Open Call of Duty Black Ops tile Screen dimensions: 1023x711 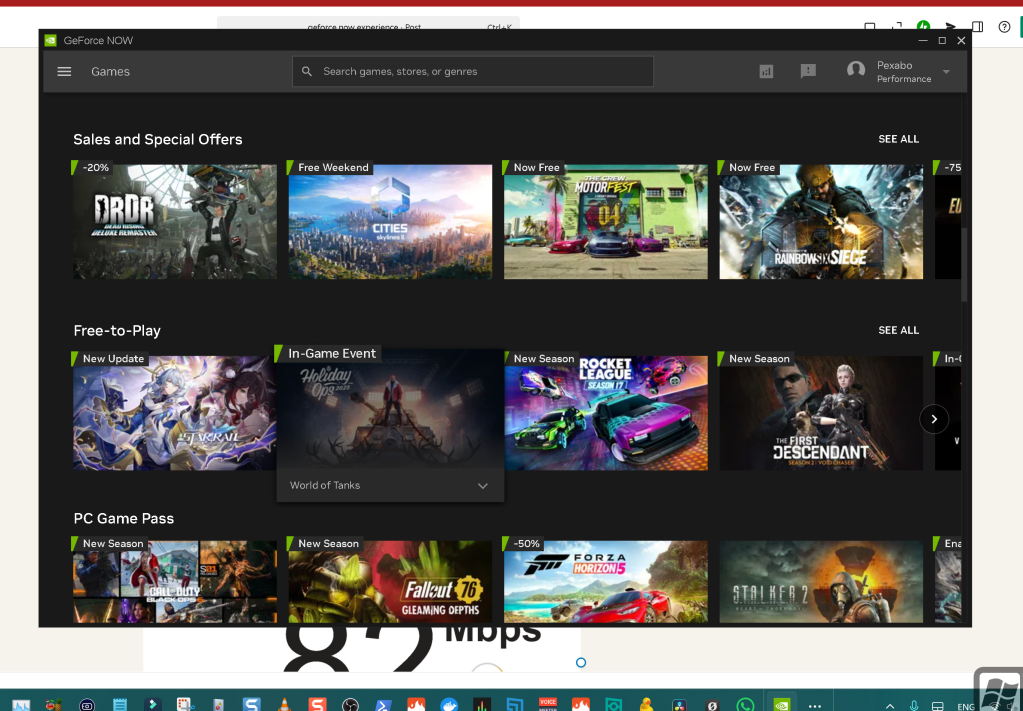[175, 581]
